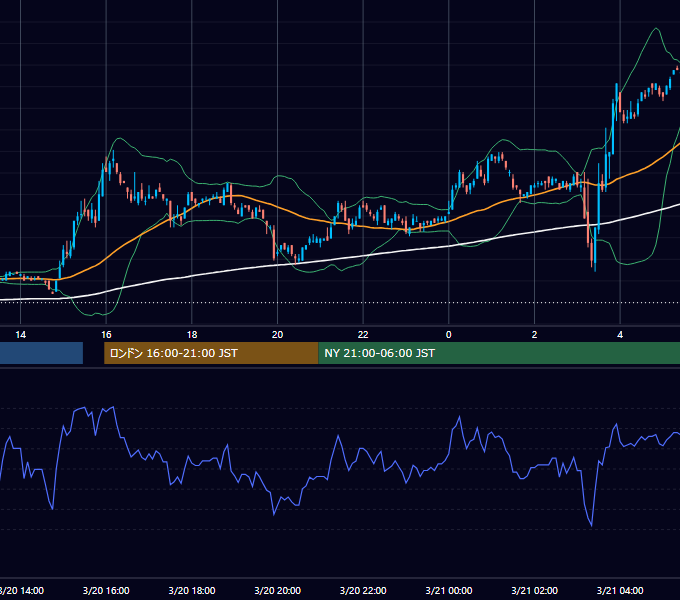This screenshot has height=600, width=680.
Task: Click the 3/20 20:00 time label
Action: point(278,590)
